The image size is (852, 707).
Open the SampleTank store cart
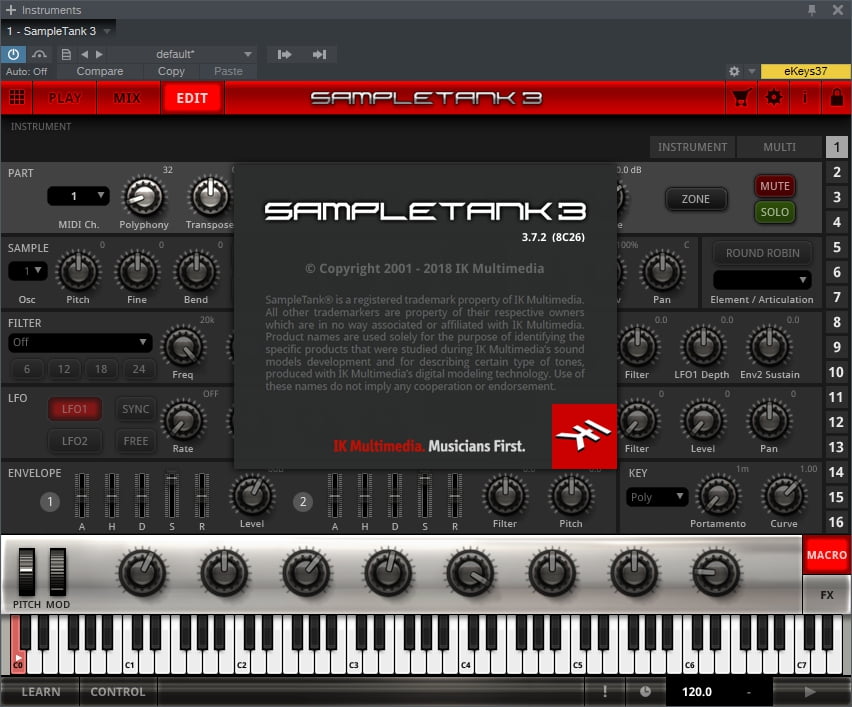click(741, 98)
